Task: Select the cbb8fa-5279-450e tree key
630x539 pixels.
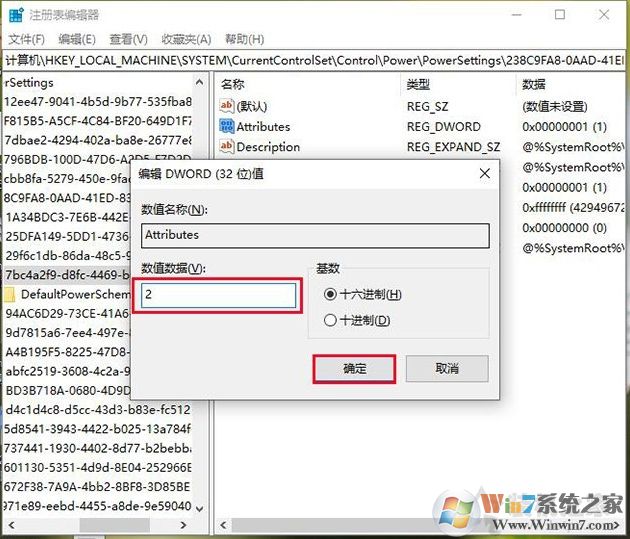Action: [68, 179]
